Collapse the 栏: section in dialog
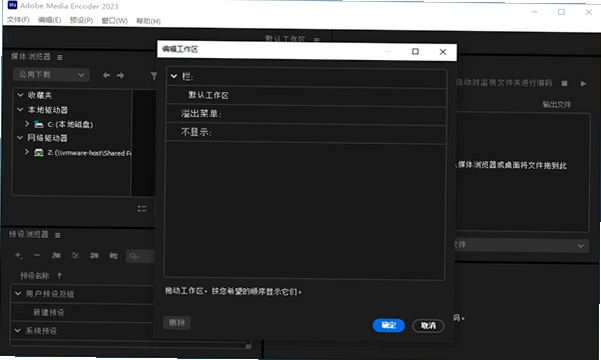The image size is (601, 360). (x=174, y=76)
